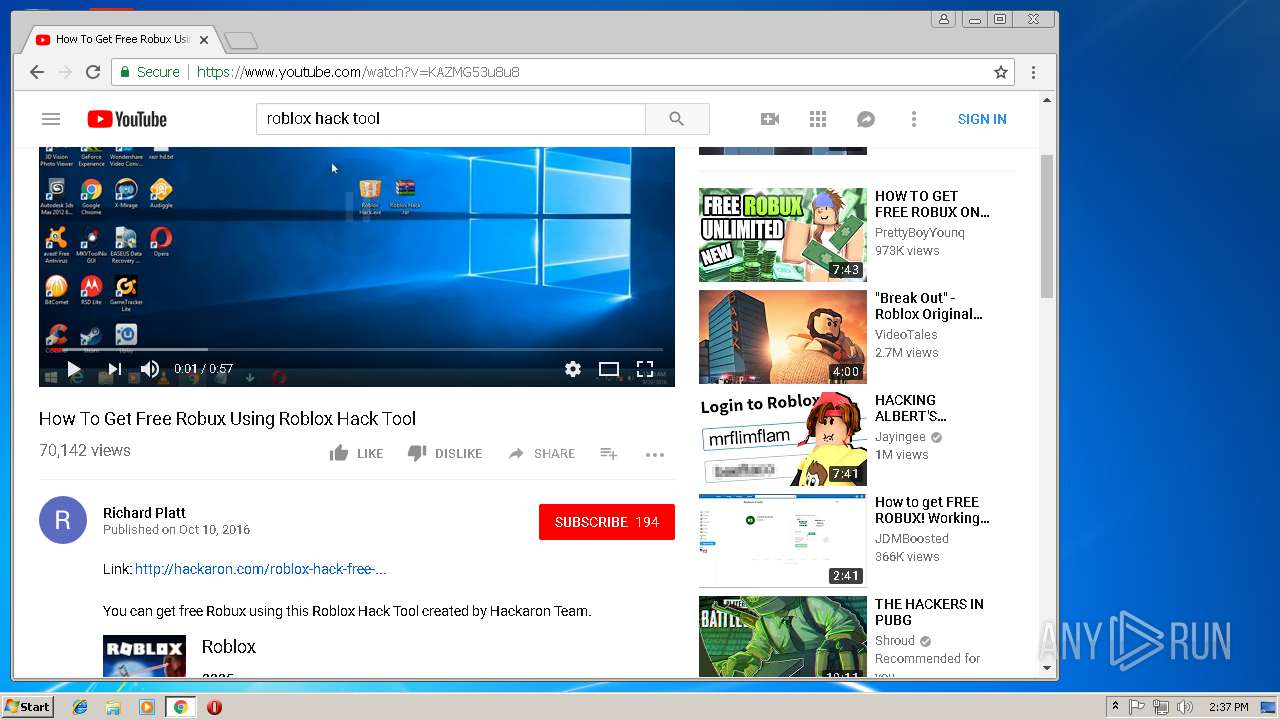Go back in Chrome
This screenshot has height=720, width=1280.
pos(37,72)
